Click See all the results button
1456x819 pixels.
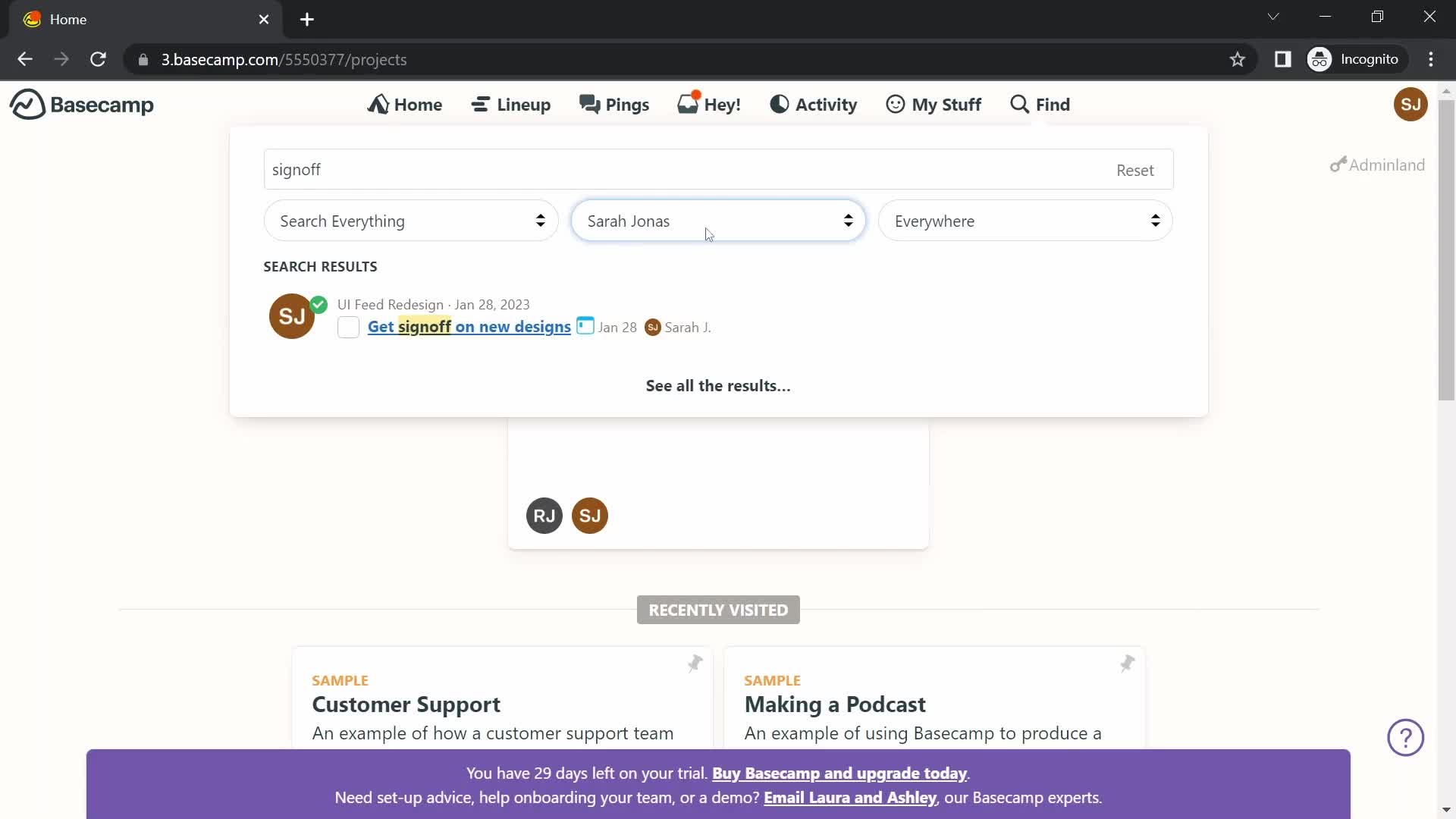(718, 385)
